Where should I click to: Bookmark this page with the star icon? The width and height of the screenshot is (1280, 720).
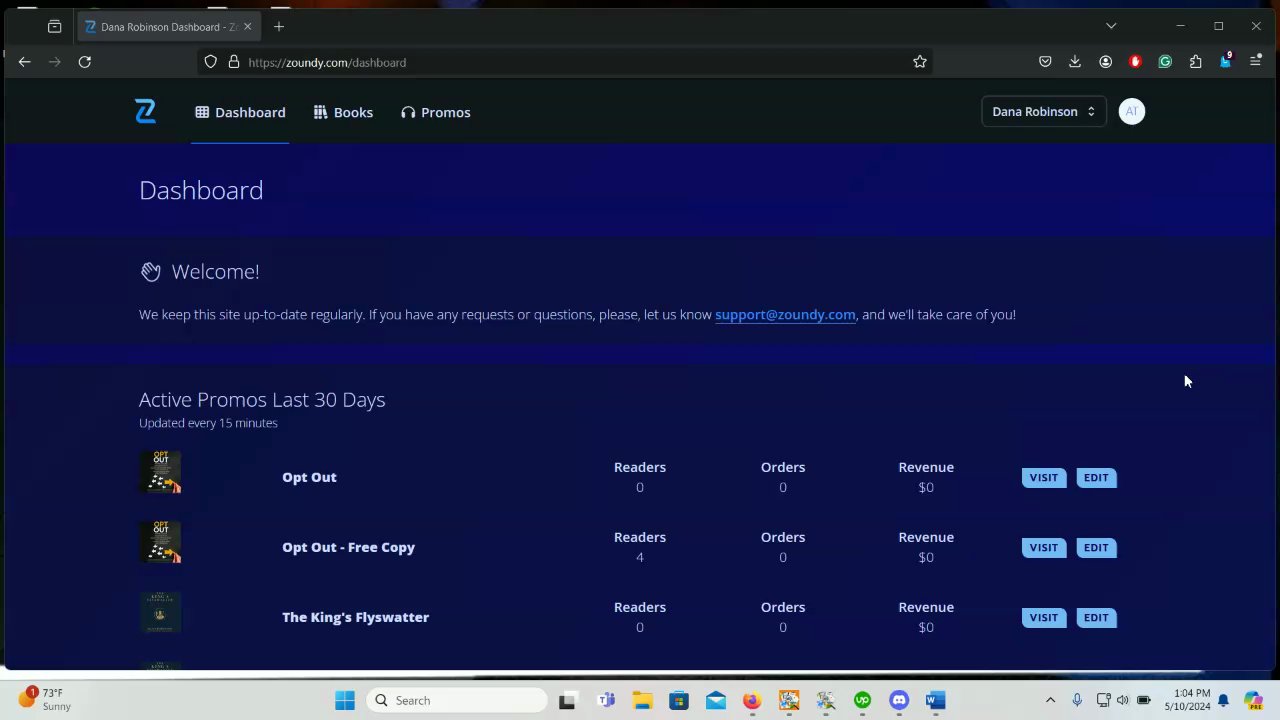pos(920,62)
